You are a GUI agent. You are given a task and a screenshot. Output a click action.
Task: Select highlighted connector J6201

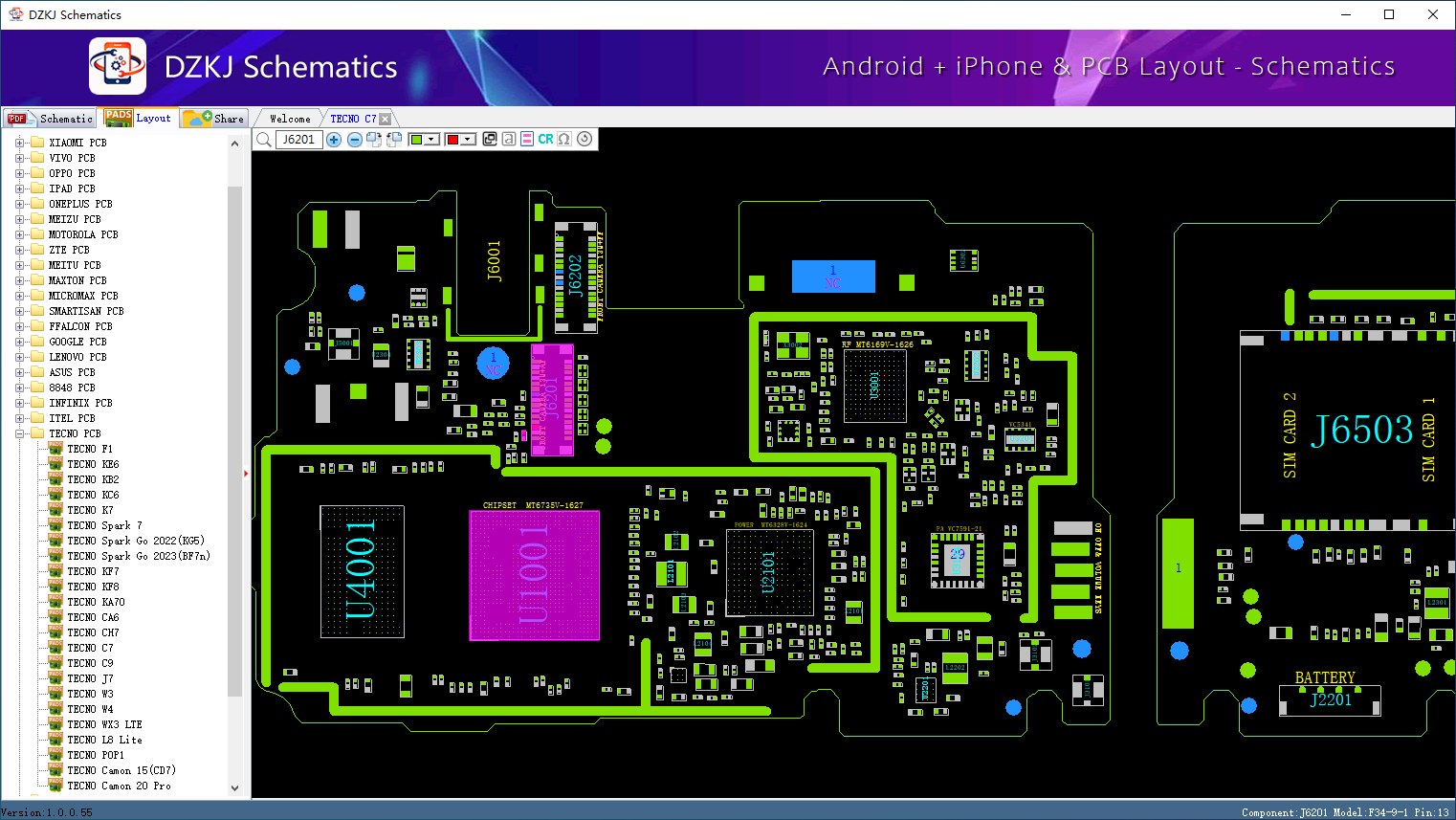point(552,400)
